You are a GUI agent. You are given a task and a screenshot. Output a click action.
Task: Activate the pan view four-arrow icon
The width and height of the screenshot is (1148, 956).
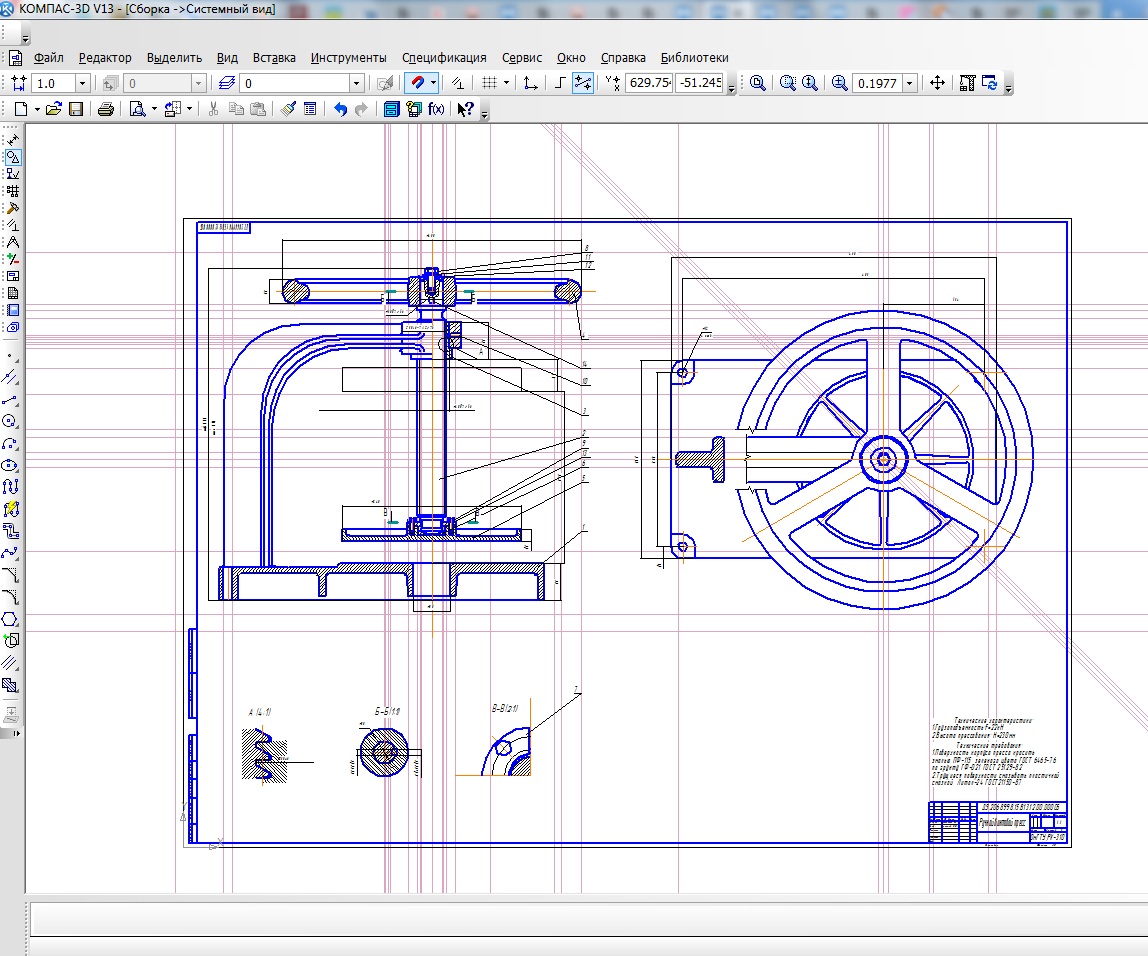tap(937, 83)
